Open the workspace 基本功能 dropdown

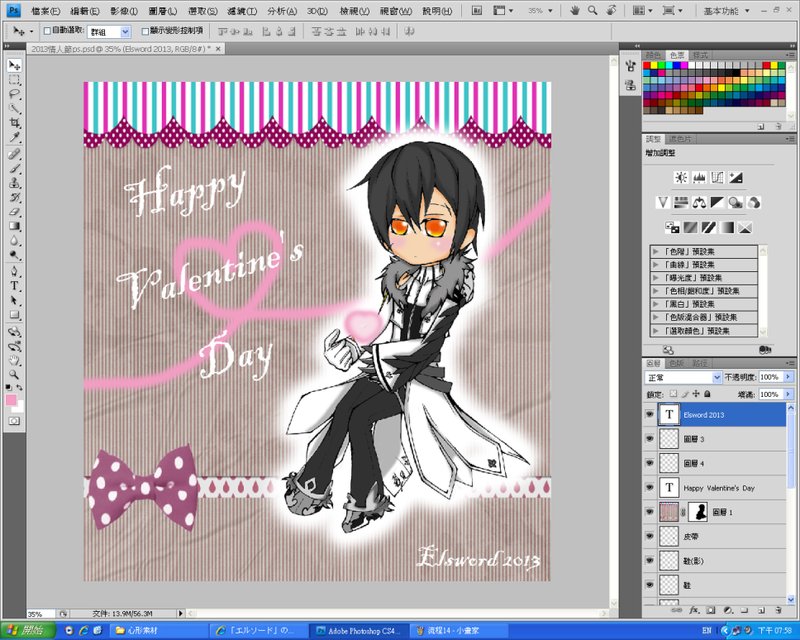coord(727,10)
